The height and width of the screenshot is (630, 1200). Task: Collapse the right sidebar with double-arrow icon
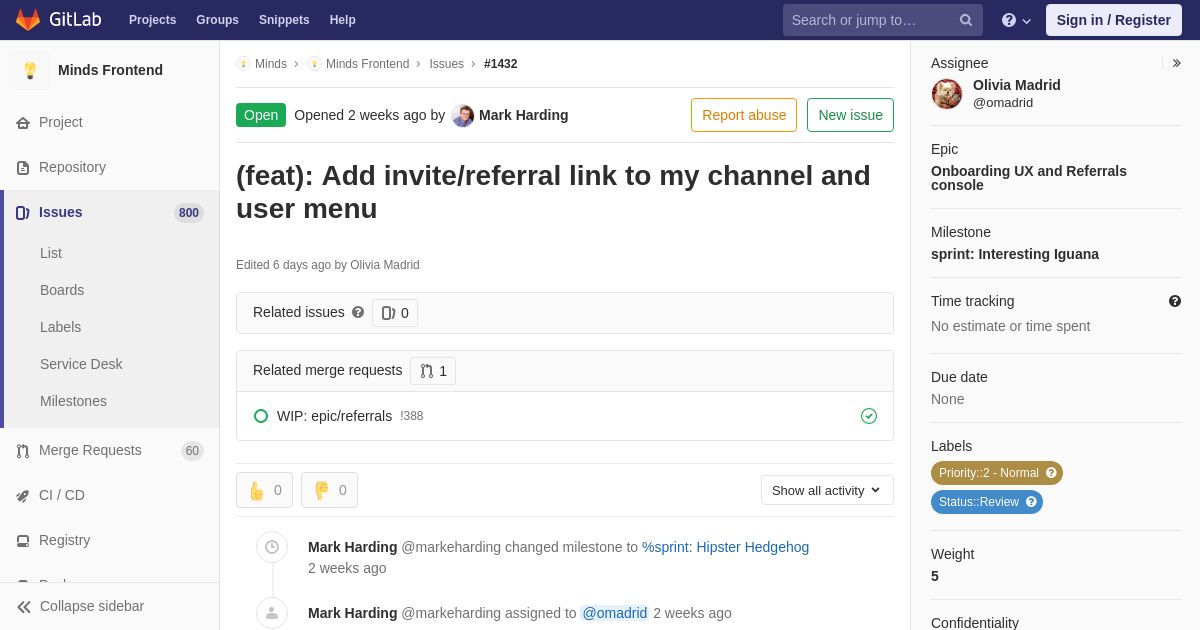tap(1176, 63)
